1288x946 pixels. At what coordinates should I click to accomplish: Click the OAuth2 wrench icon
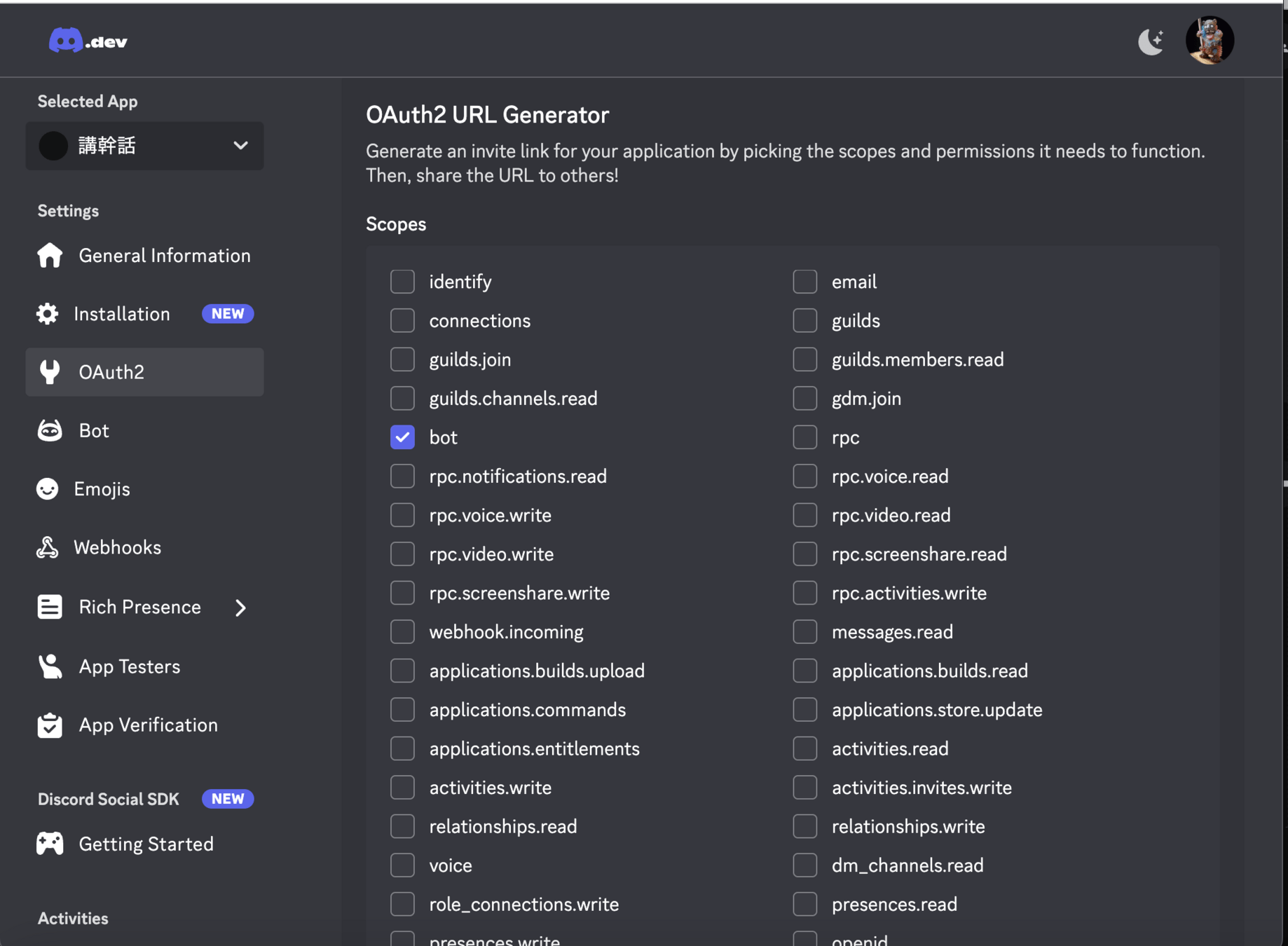[x=50, y=372]
